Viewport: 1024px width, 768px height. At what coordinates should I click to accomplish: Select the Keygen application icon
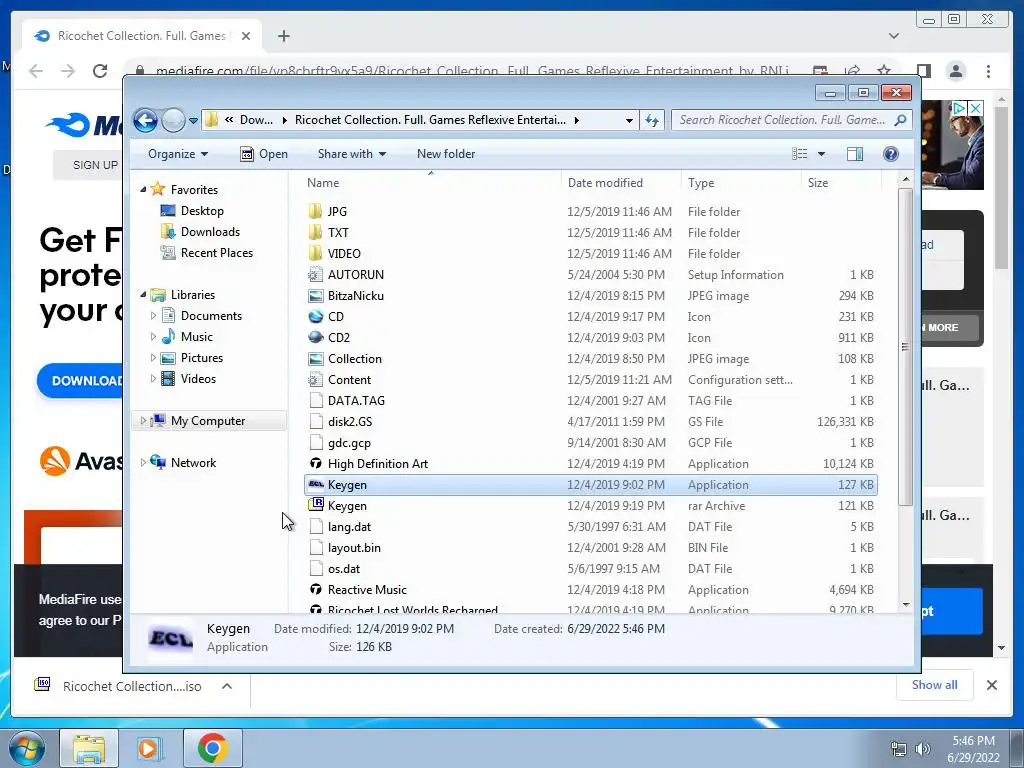315,485
